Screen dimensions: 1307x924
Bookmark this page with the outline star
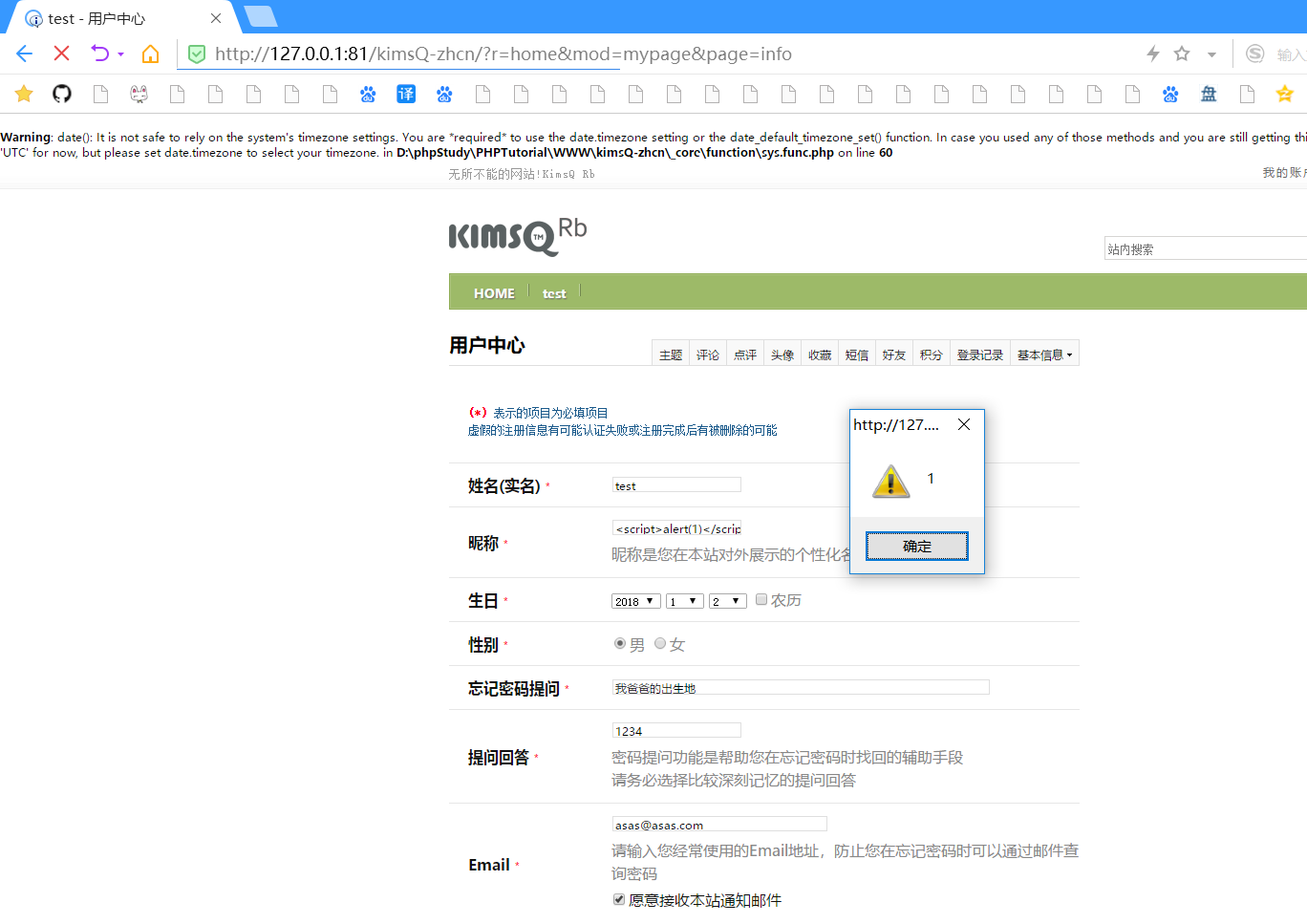(1182, 54)
